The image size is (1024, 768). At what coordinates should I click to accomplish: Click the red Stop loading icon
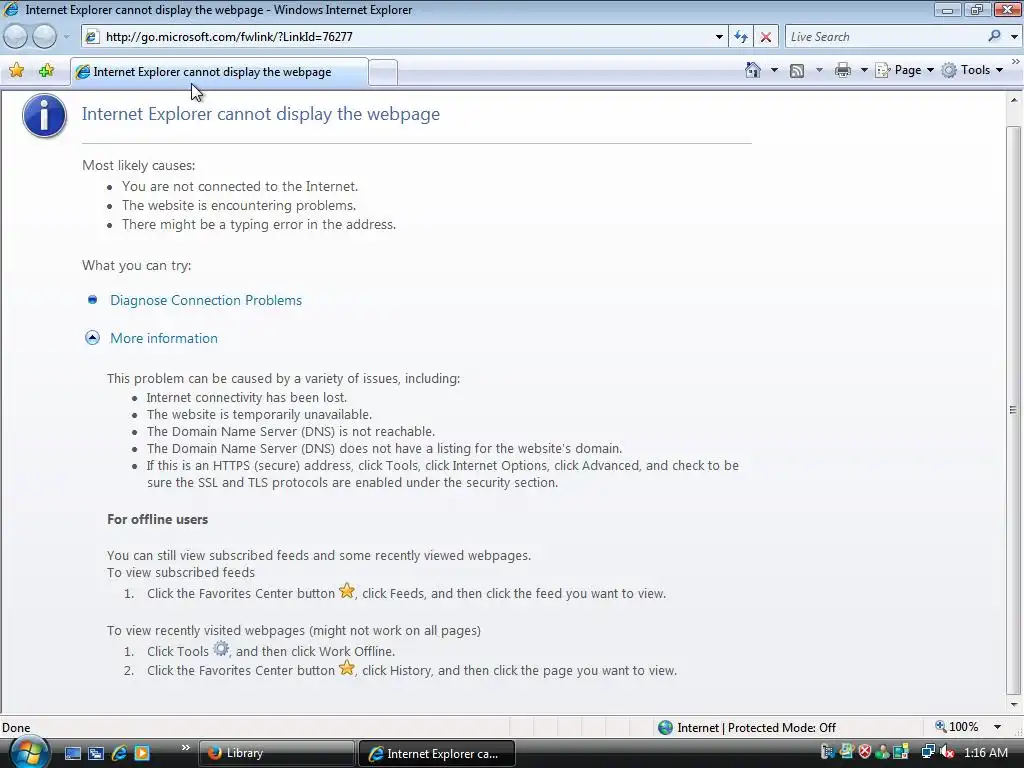[765, 37]
